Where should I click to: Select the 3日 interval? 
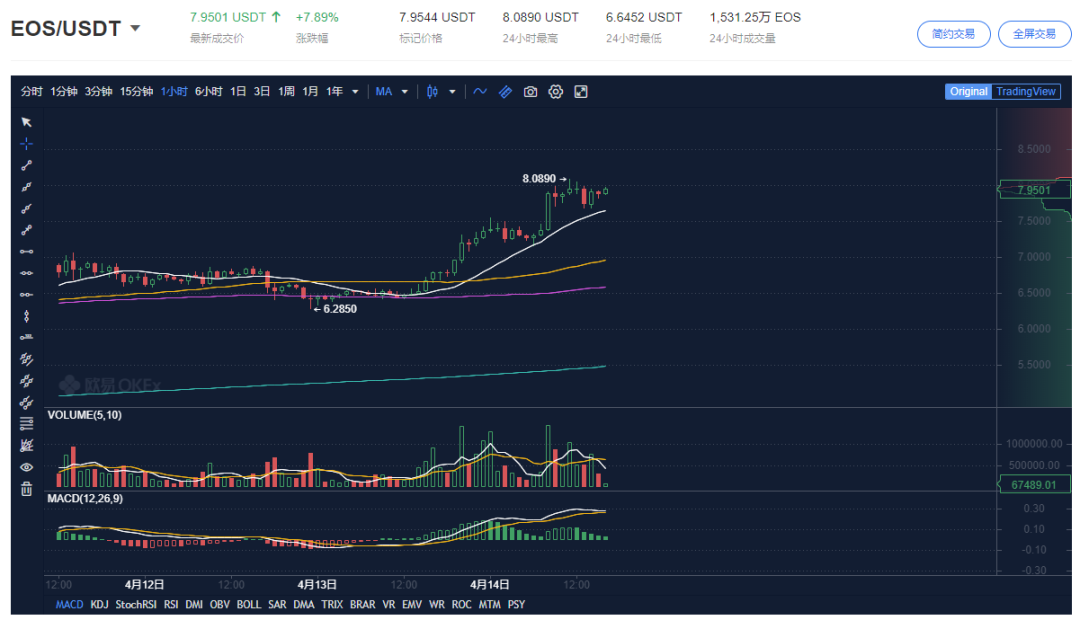(x=262, y=92)
